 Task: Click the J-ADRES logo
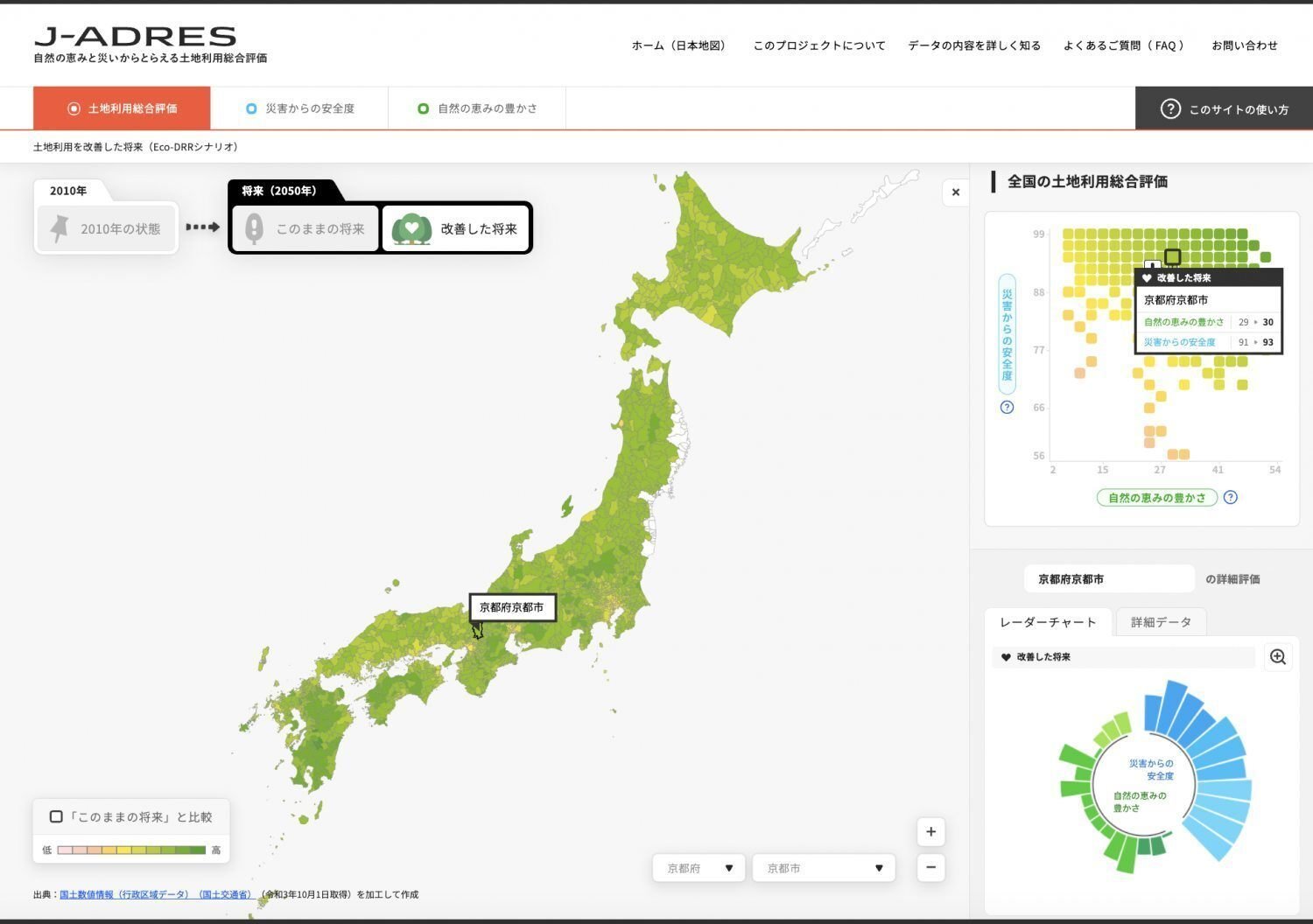[x=136, y=37]
